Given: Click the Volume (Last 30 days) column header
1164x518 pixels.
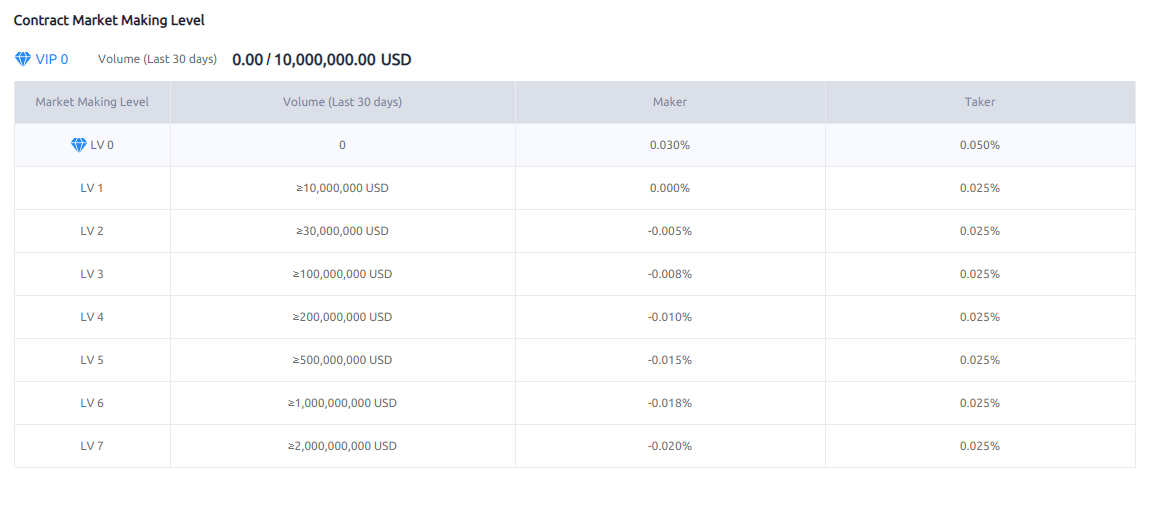Looking at the screenshot, I should (342, 102).
